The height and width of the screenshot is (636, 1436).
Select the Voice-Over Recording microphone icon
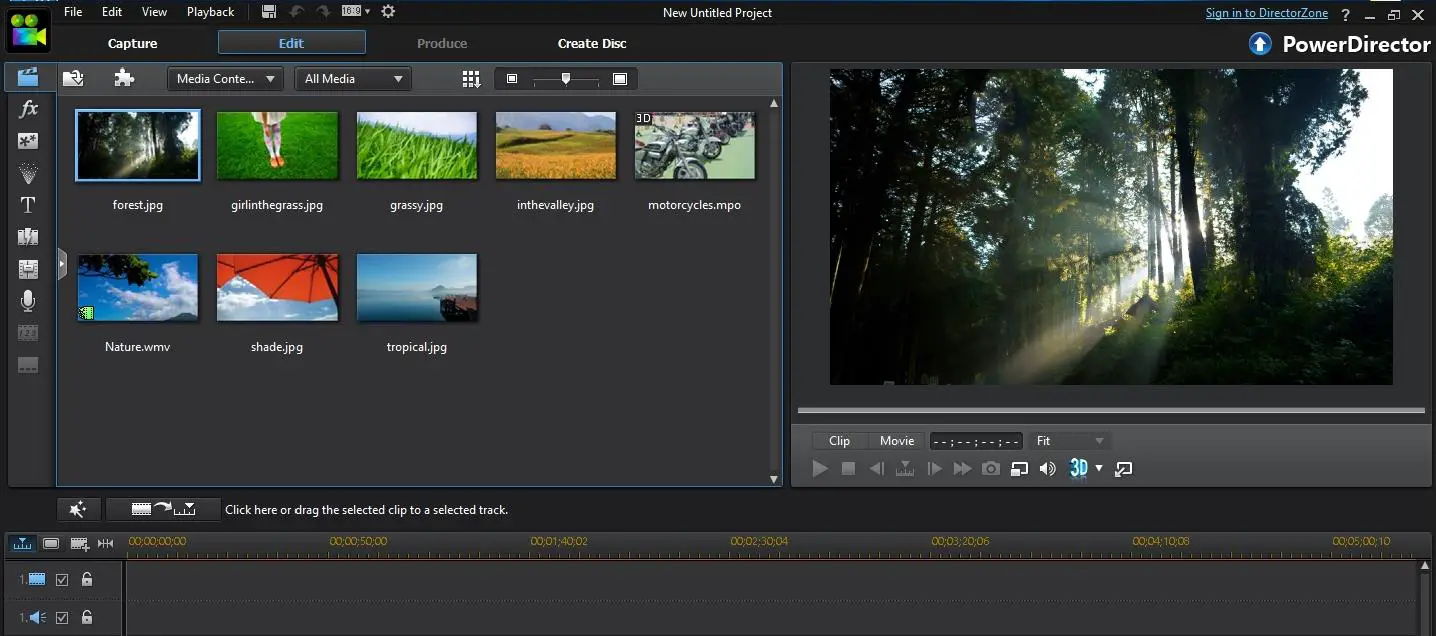click(28, 300)
